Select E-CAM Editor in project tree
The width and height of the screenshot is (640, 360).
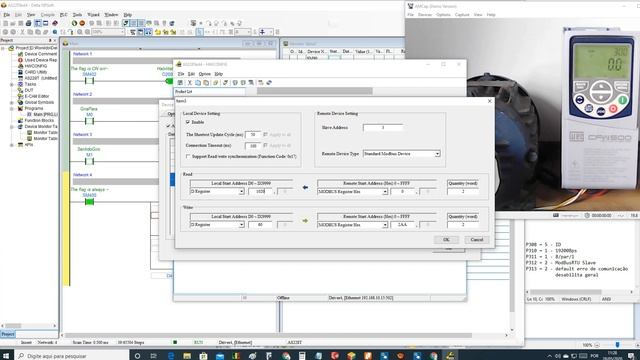[37, 96]
